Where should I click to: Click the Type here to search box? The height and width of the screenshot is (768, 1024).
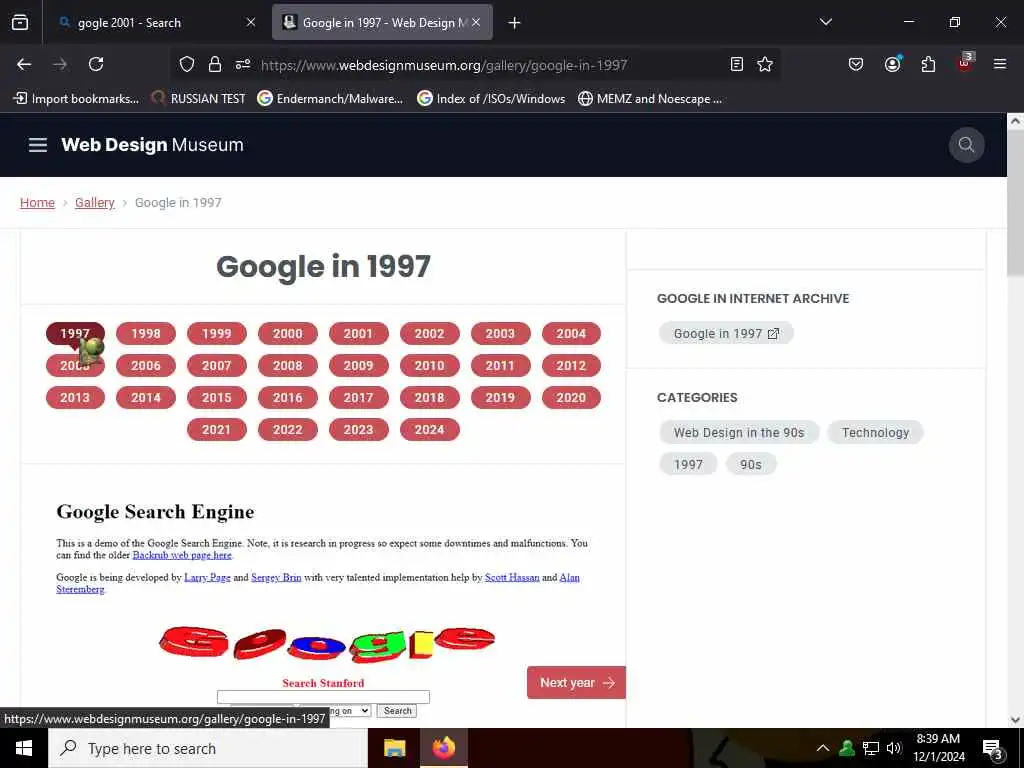(x=208, y=748)
